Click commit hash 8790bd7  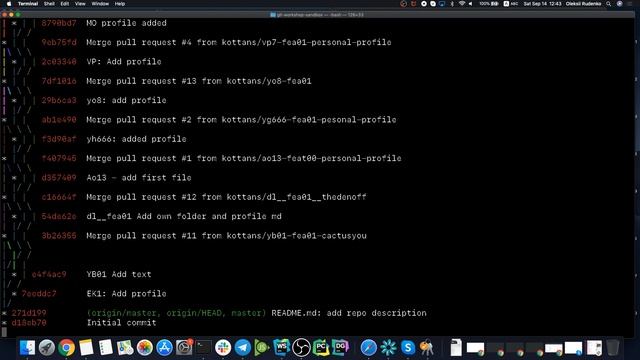tap(59, 23)
